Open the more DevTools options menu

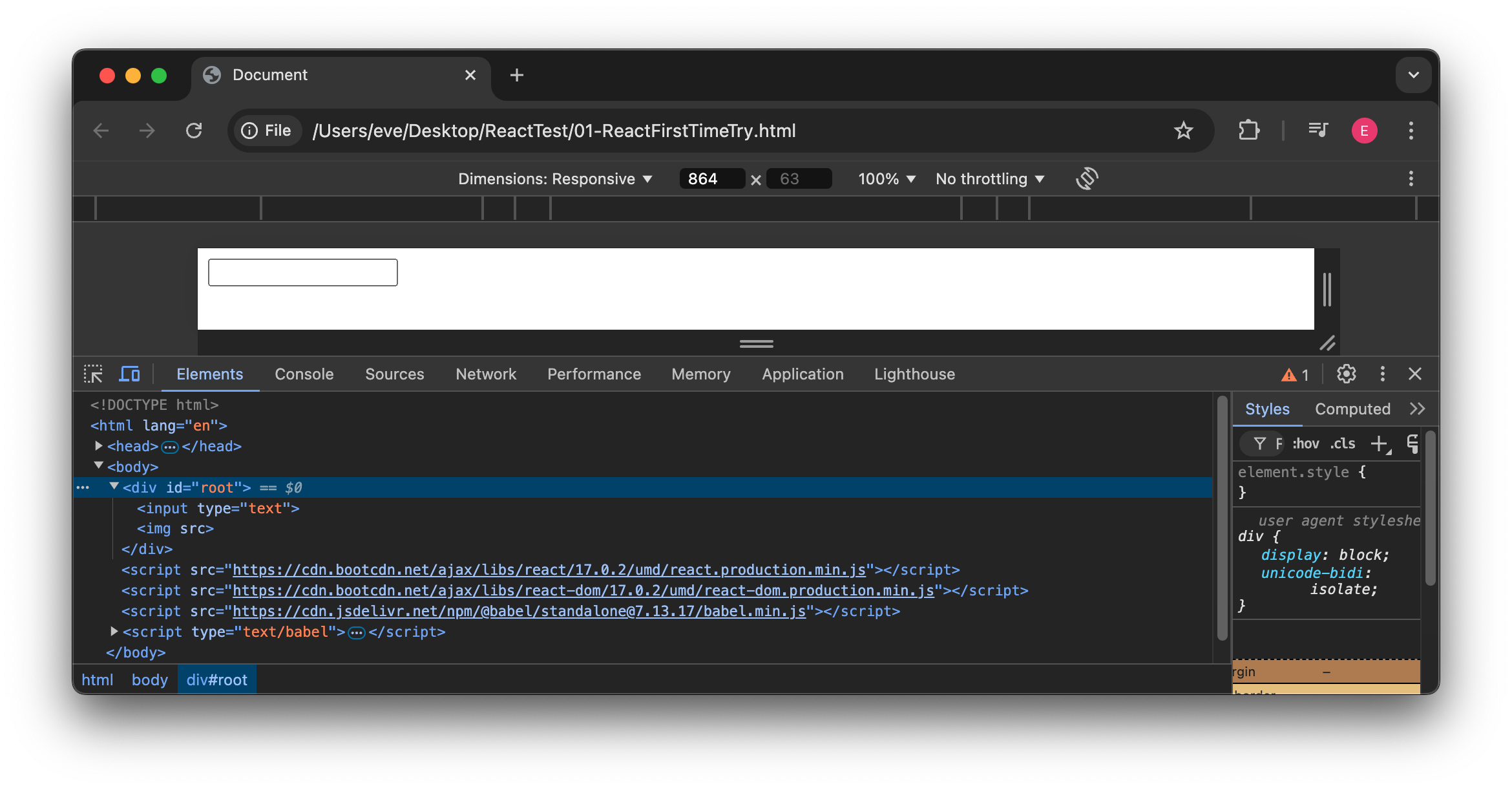(1383, 374)
